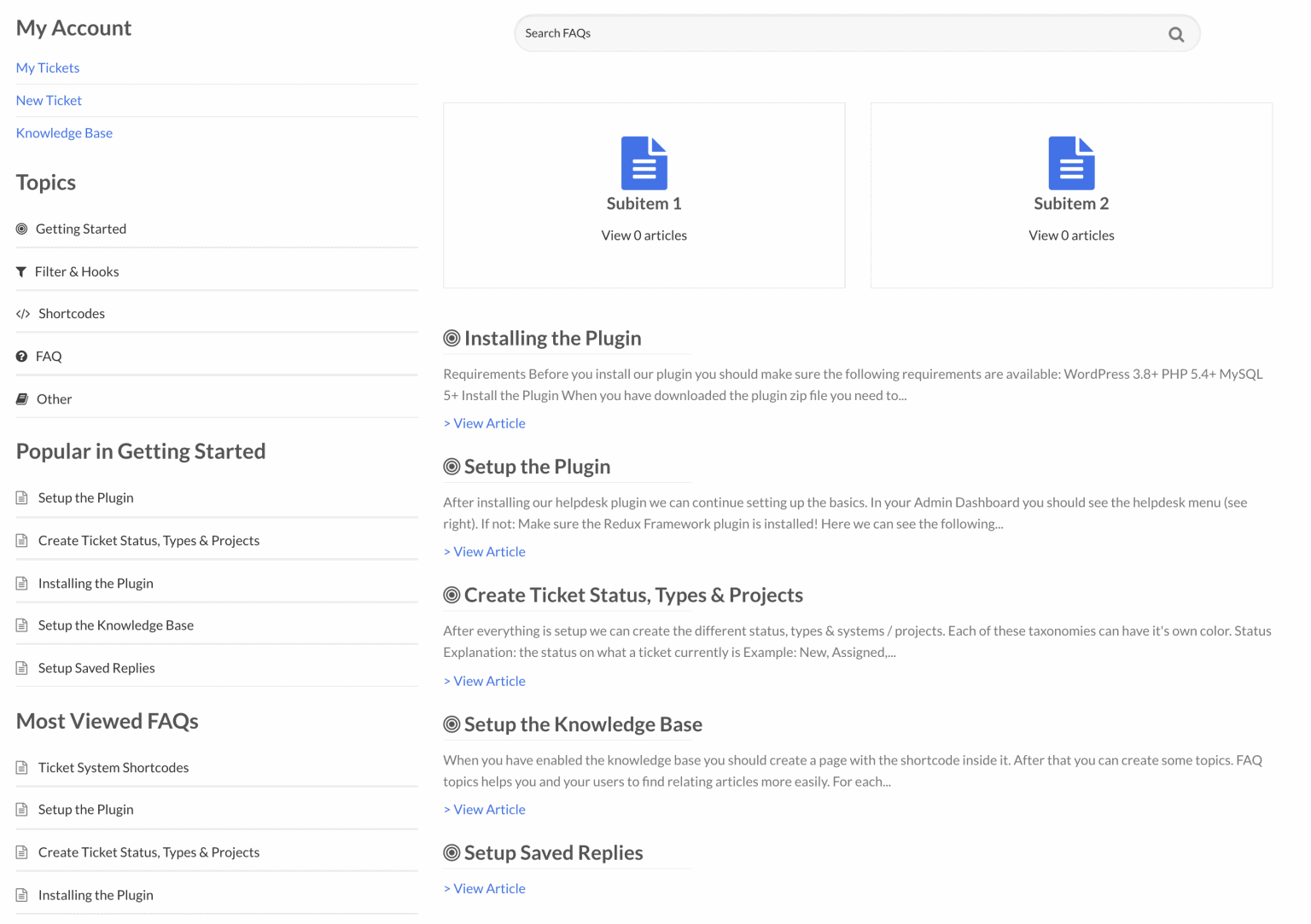This screenshot has height=924, width=1311.
Task: Open Subitem 1 document icon
Action: click(x=644, y=164)
